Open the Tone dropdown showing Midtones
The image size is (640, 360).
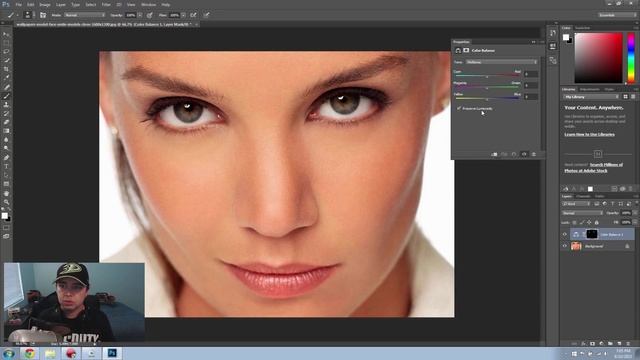(502, 62)
